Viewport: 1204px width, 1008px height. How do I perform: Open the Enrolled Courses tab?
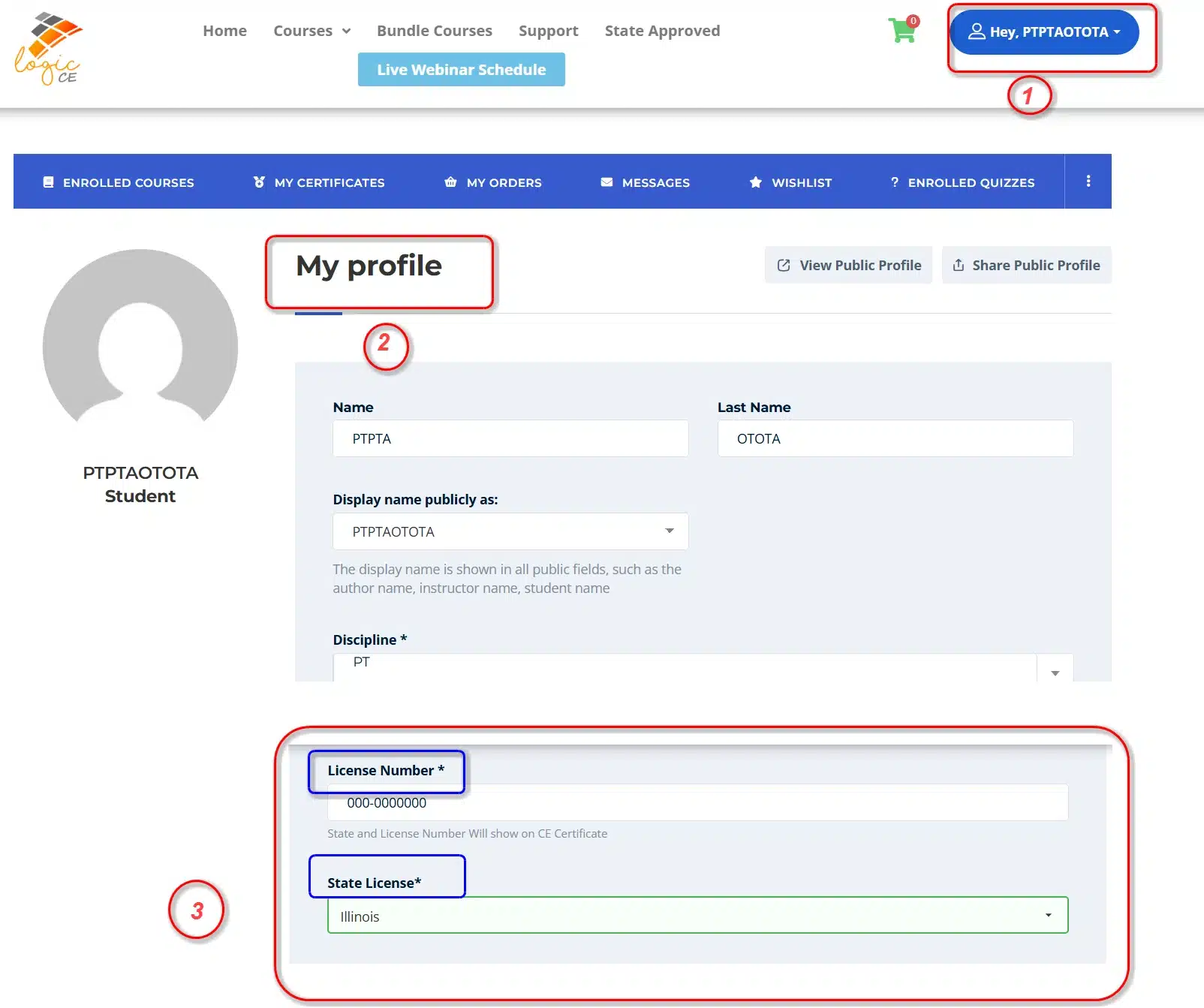pos(119,182)
